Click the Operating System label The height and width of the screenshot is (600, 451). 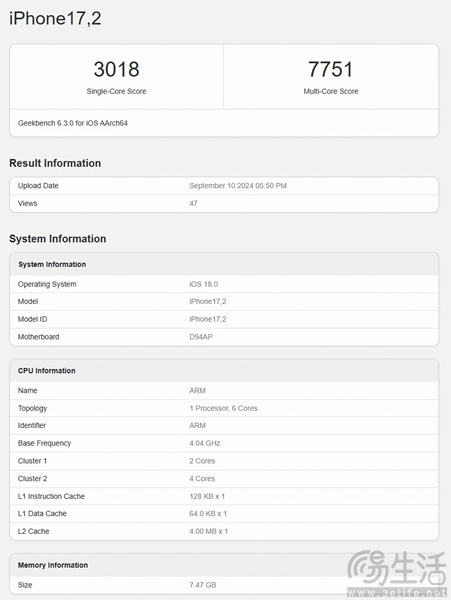tap(47, 284)
